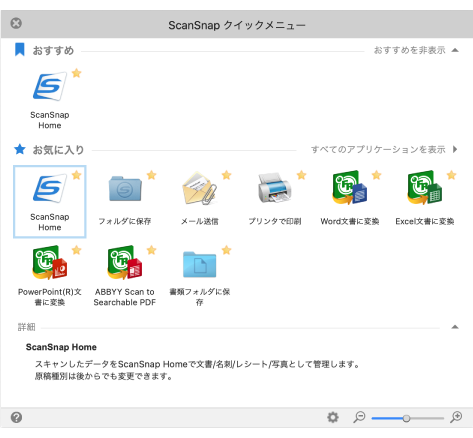
Task: Toggle favorite star on フォルダに保存
Action: click(152, 175)
